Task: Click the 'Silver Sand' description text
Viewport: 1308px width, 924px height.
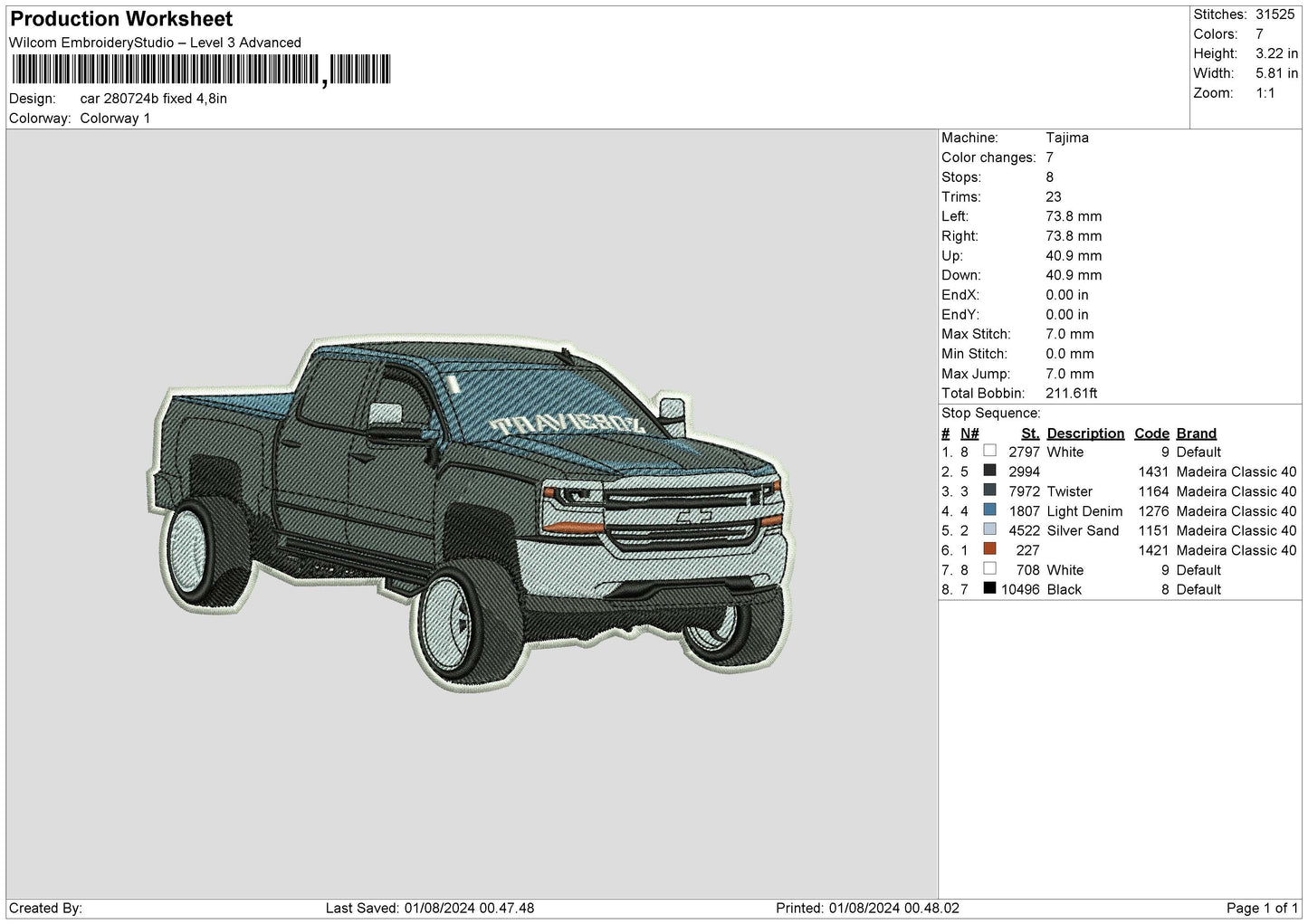Action: (1083, 530)
